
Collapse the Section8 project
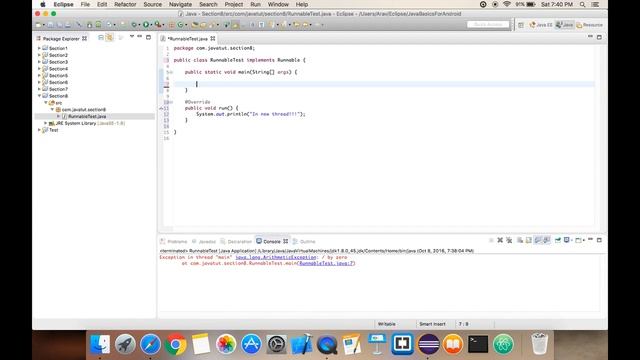pyautogui.click(x=40, y=96)
